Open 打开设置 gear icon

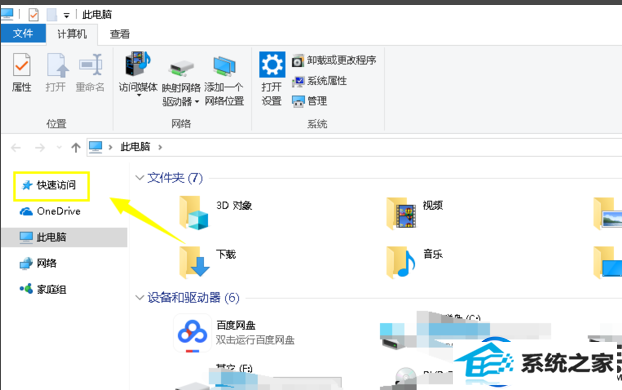pos(272,64)
